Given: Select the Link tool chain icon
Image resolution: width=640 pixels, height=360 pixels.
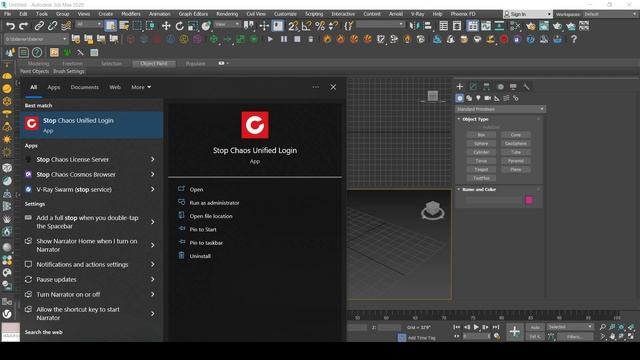Looking at the screenshot, I should (39, 26).
